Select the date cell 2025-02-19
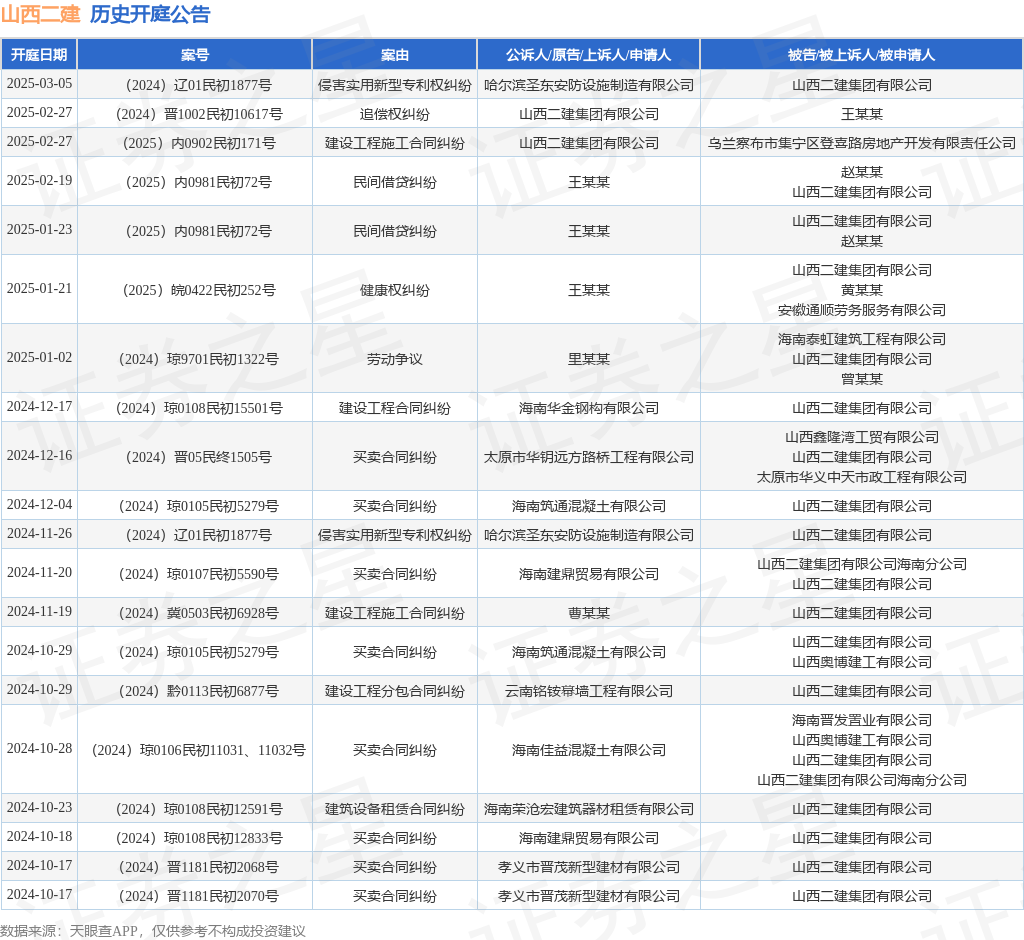The height and width of the screenshot is (940, 1024). [x=39, y=180]
